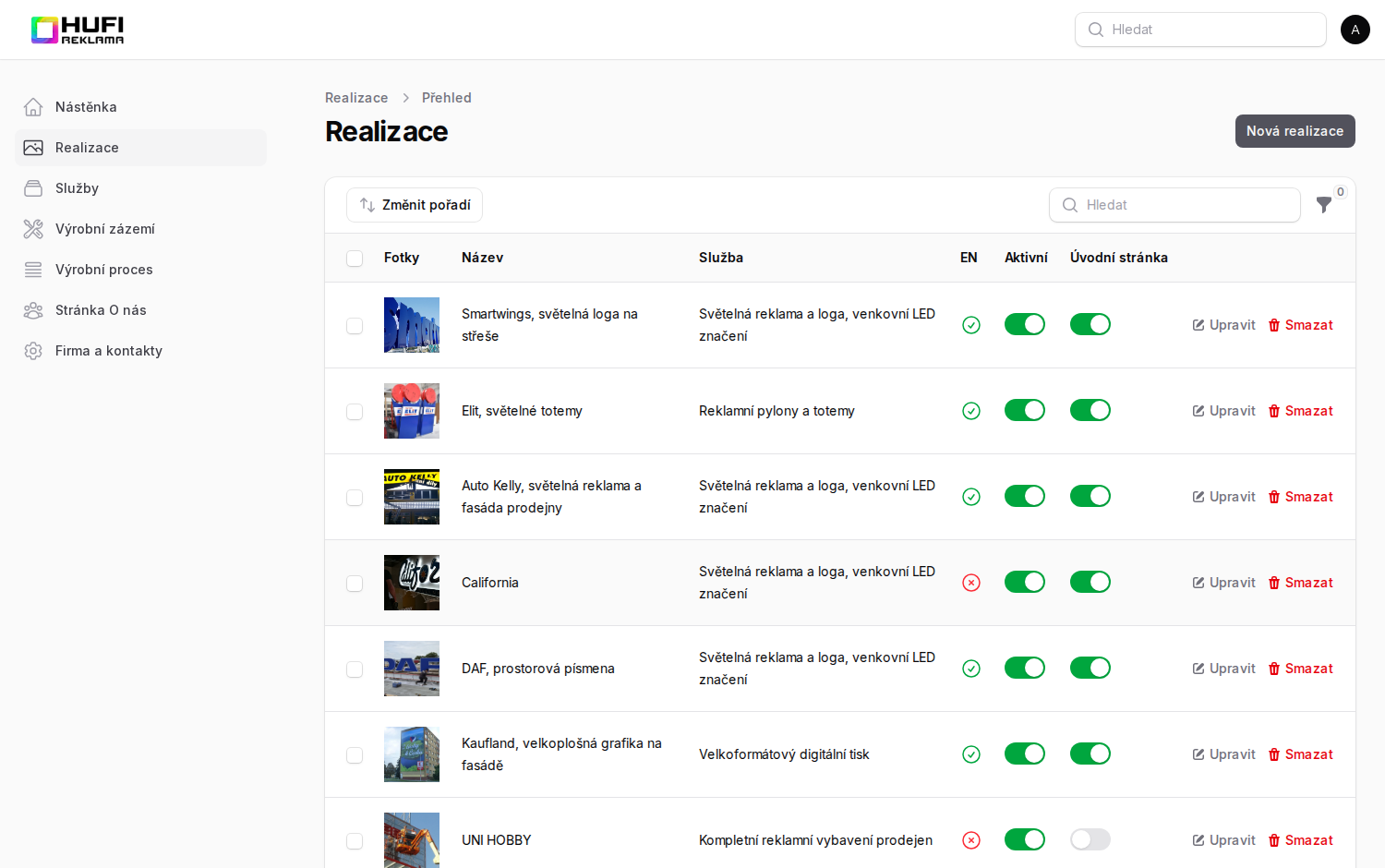Screen dimensions: 1385x868
Task: Toggle the select-all checkbox in table header
Action: tap(355, 259)
